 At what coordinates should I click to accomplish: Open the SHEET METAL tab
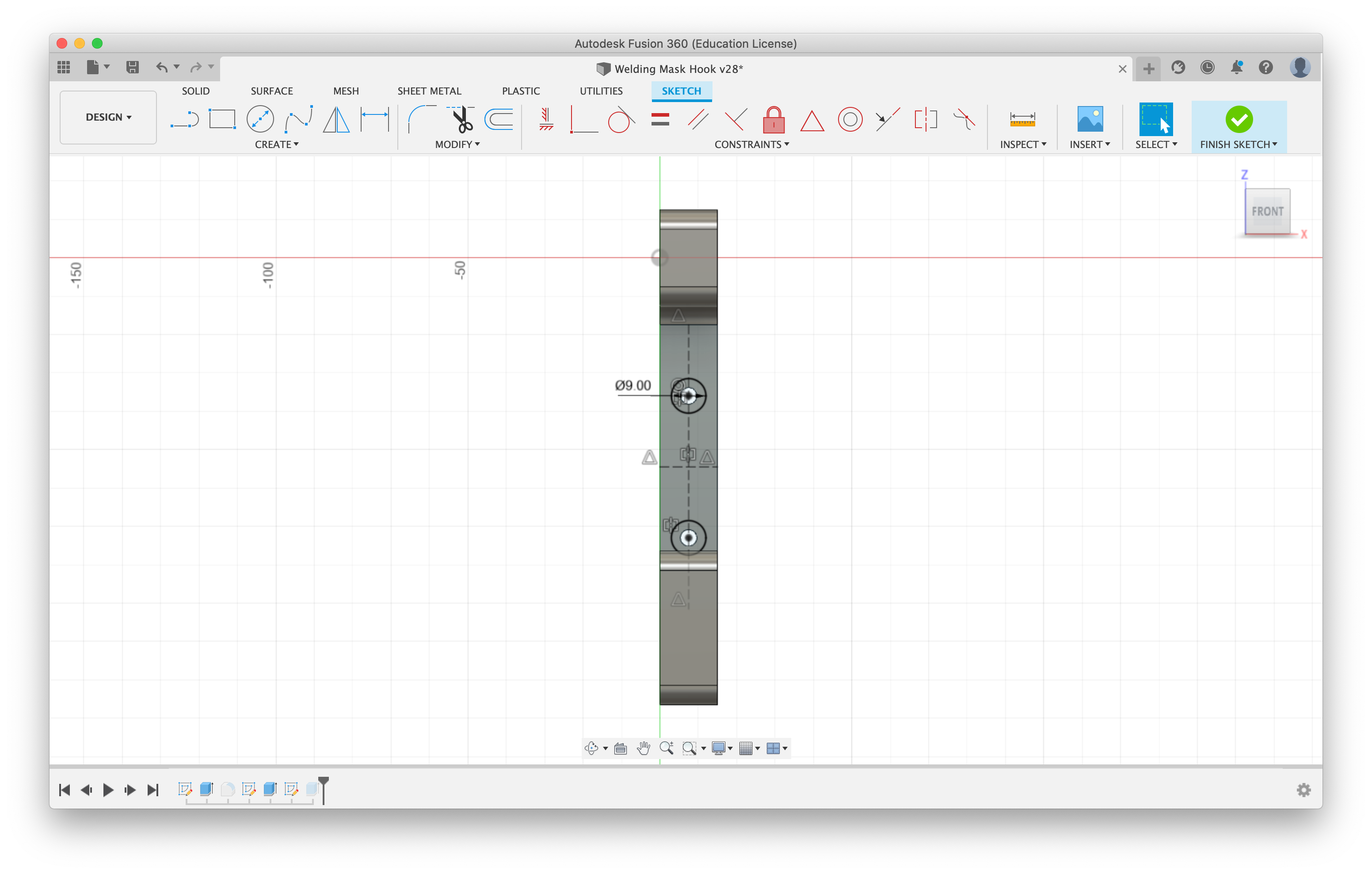pos(429,91)
